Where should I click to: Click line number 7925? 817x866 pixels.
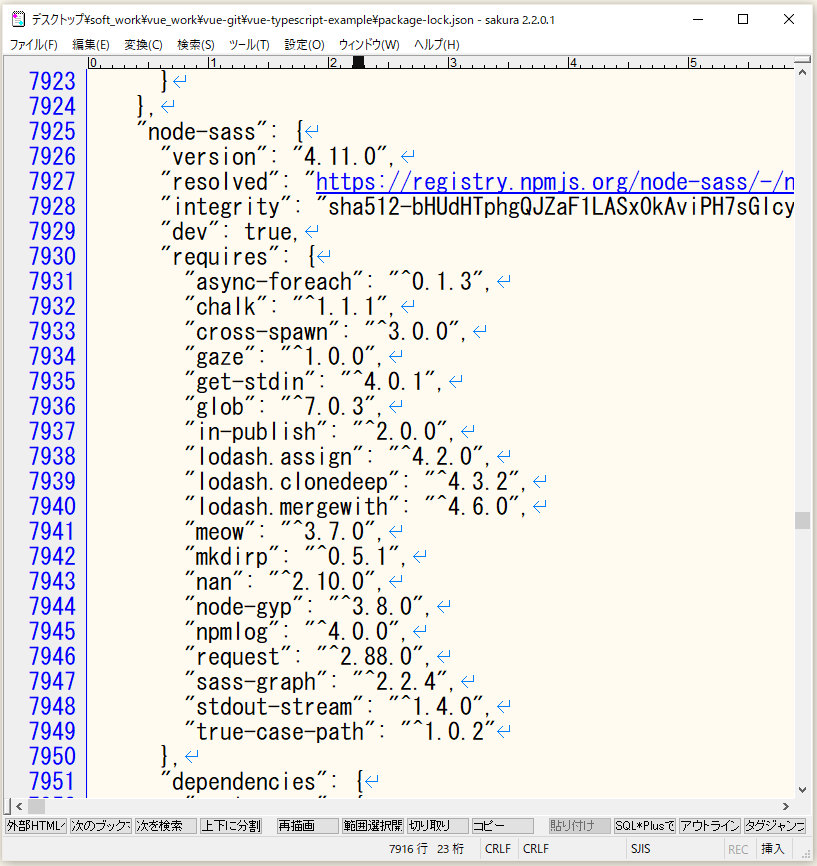click(52, 131)
